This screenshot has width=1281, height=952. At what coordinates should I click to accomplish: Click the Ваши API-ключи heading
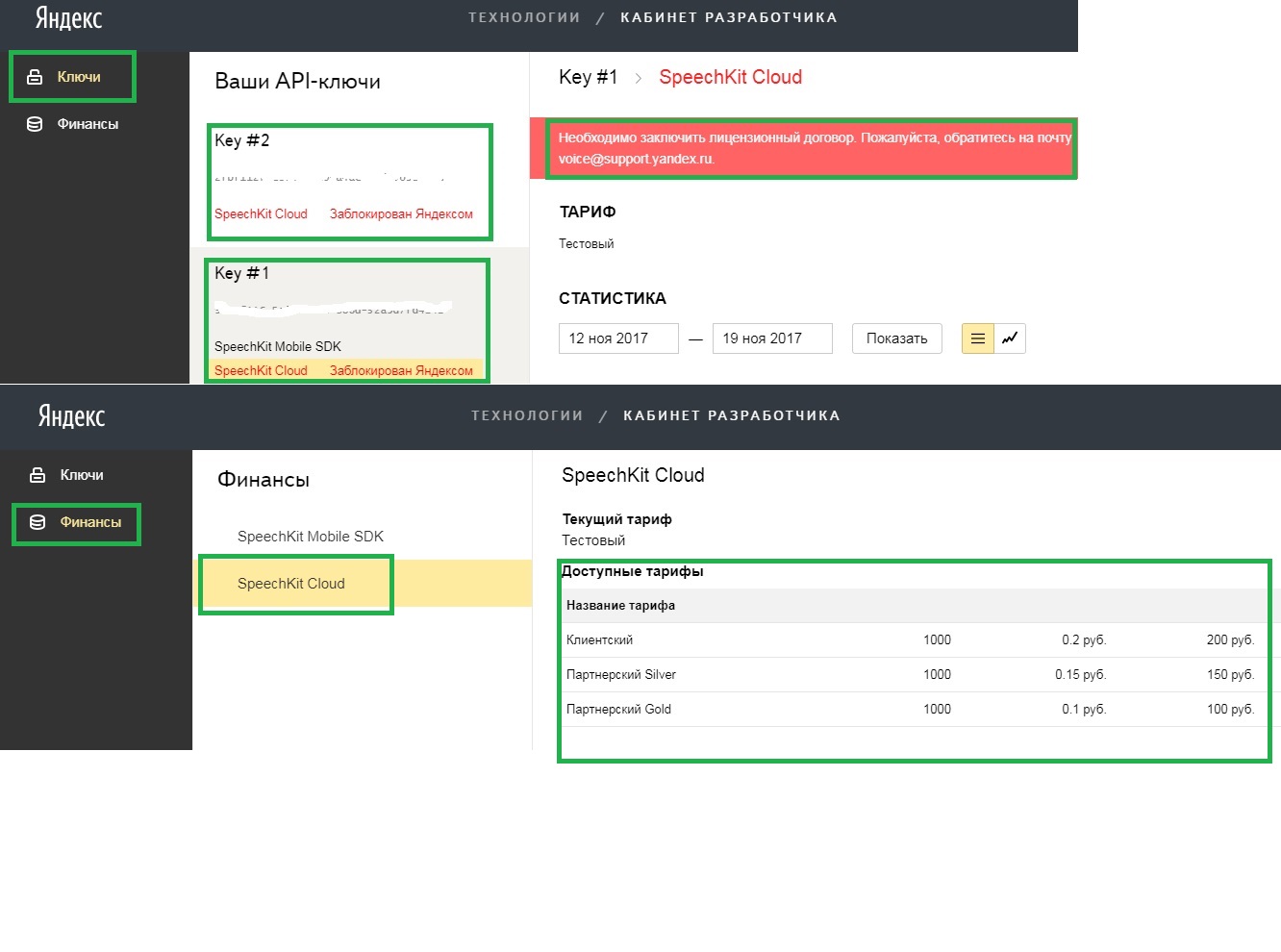(x=298, y=82)
